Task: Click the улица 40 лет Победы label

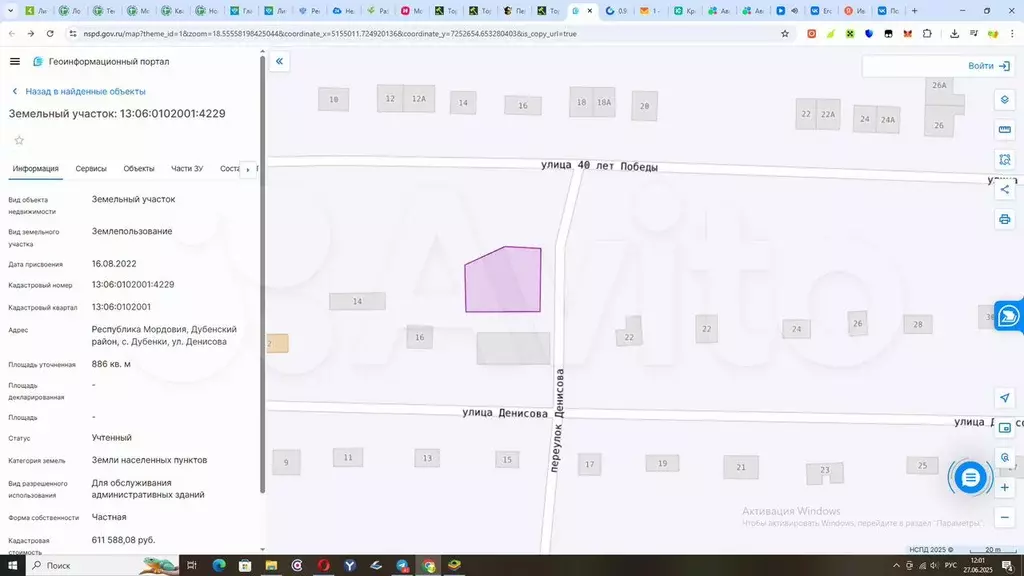Action: point(600,166)
